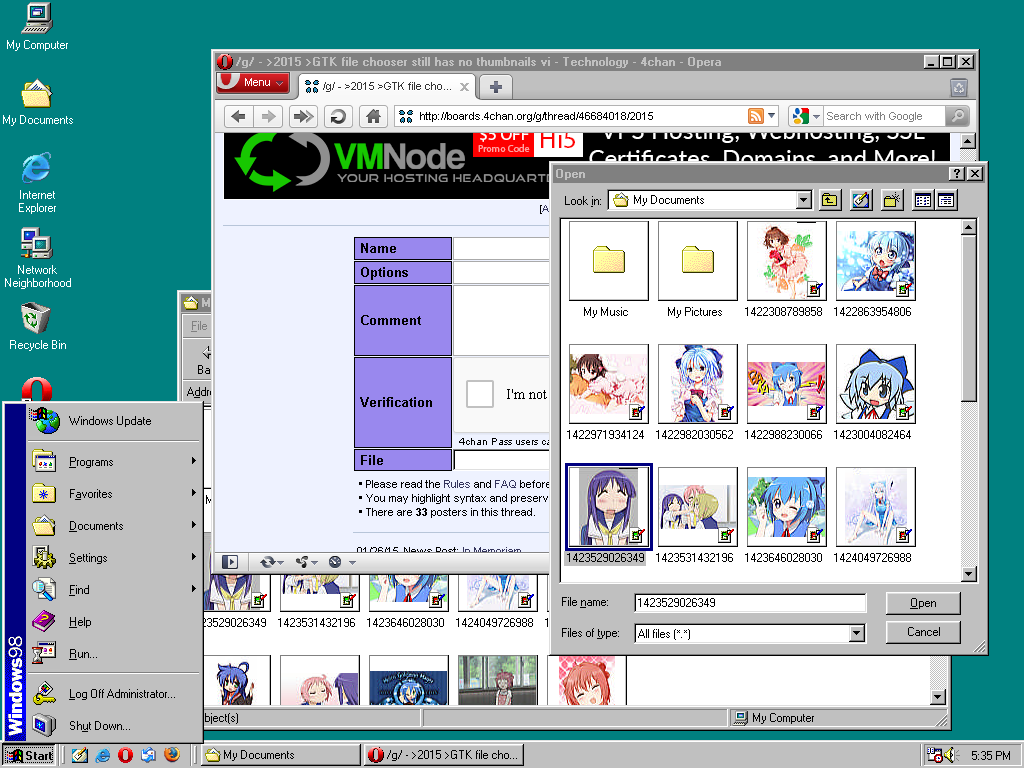The width and height of the screenshot is (1024, 768).
Task: Click Internet Explorer quick launch icon
Action: (x=103, y=755)
